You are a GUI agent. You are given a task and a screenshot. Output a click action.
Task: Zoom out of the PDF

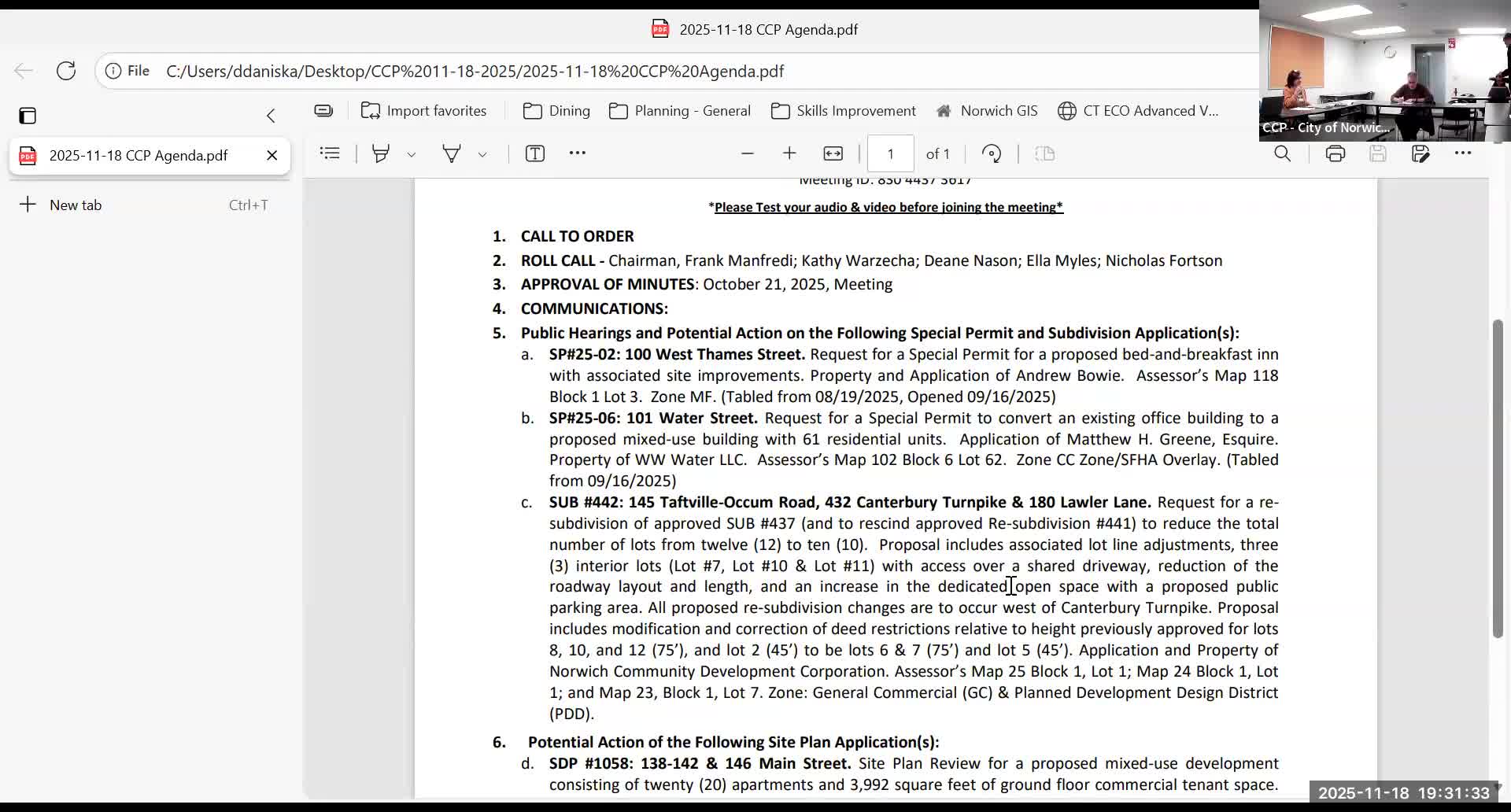pos(748,153)
